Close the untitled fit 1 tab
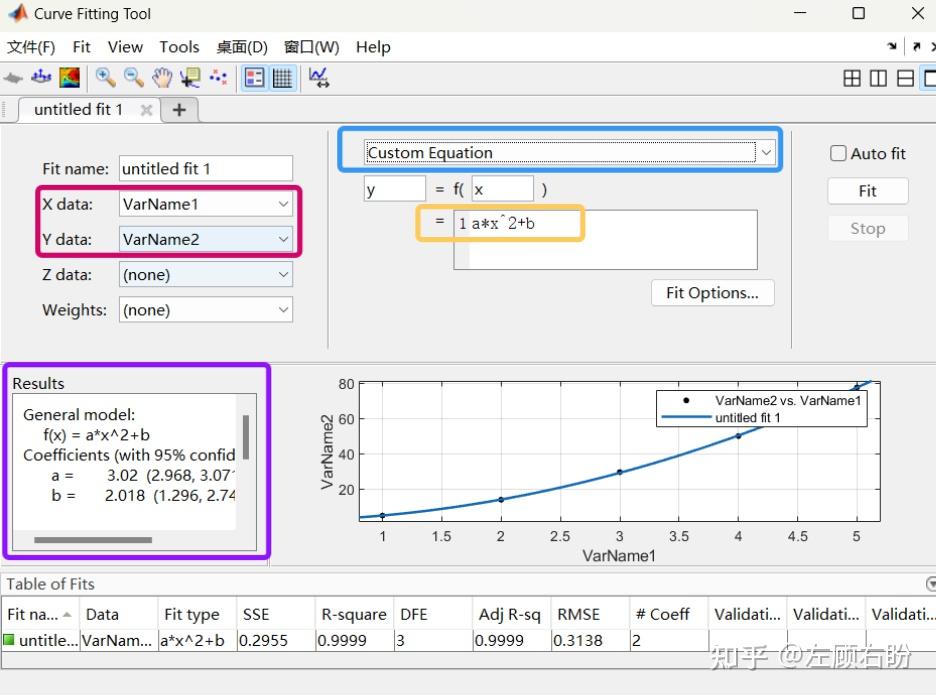This screenshot has width=936, height=695. pos(146,110)
